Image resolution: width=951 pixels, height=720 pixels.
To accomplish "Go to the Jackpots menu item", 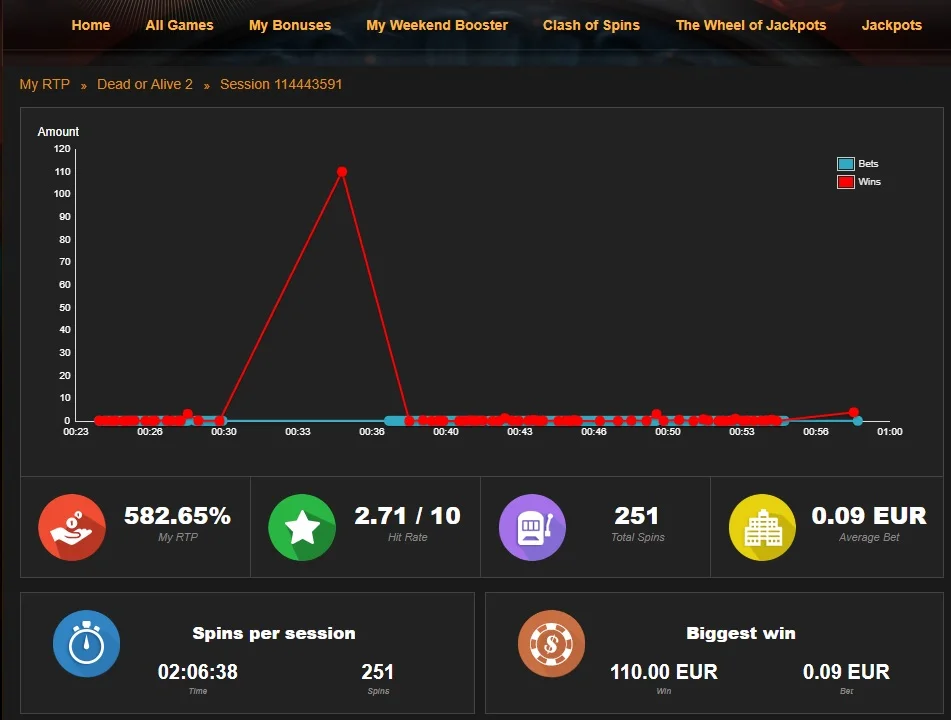I will click(892, 25).
